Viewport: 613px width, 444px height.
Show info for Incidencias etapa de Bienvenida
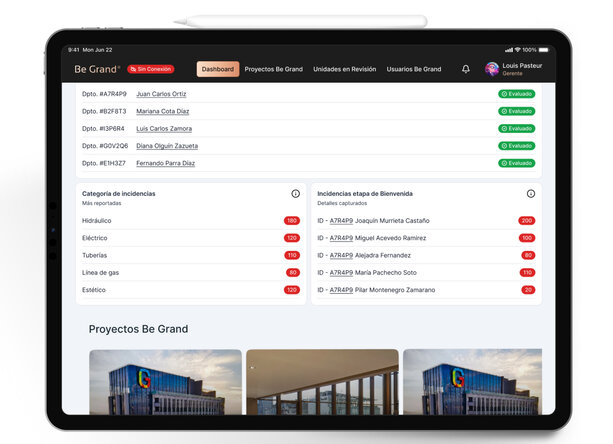(x=531, y=194)
